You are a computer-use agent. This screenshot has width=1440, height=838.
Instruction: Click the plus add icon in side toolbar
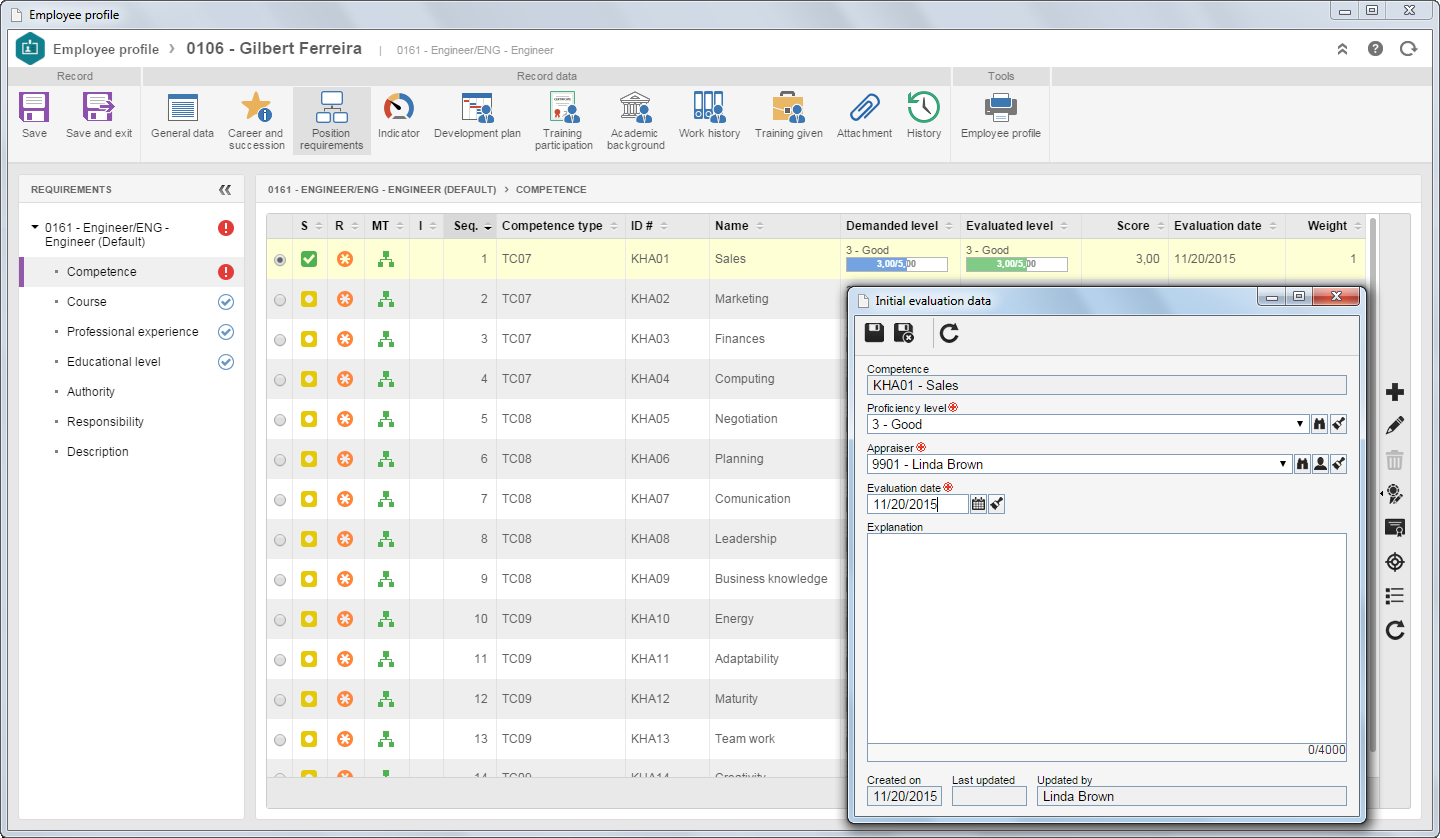(x=1395, y=392)
